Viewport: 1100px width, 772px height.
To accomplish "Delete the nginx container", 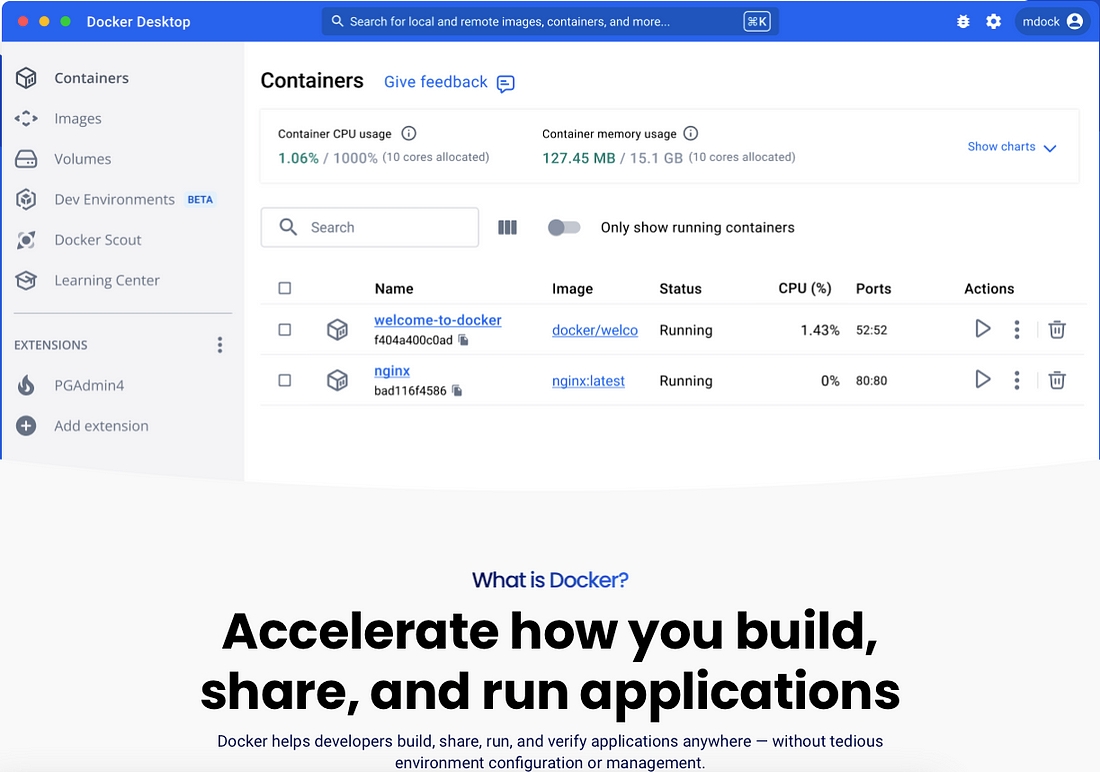I will coord(1057,380).
